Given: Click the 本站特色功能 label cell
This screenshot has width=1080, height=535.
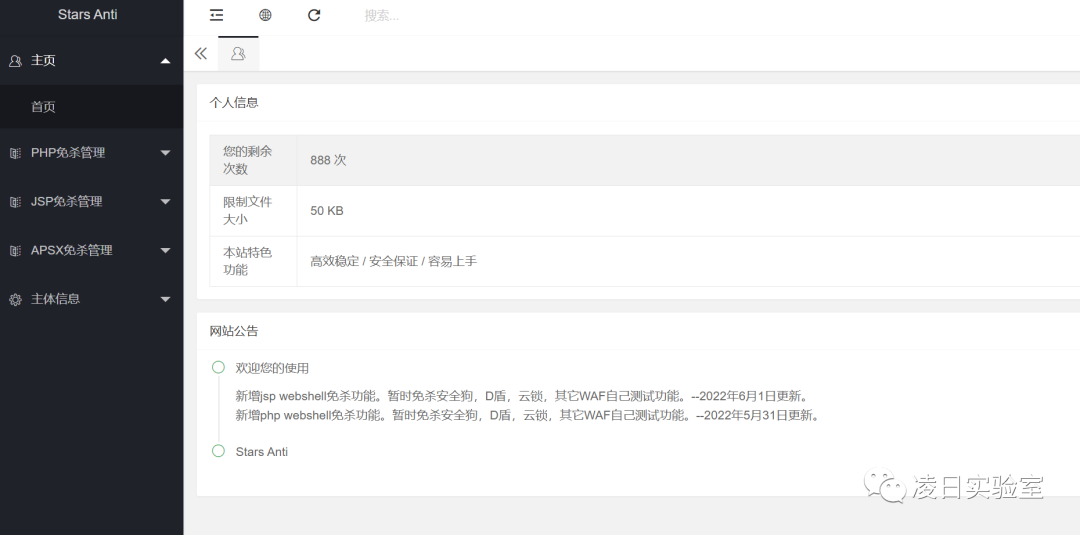Looking at the screenshot, I should pyautogui.click(x=253, y=261).
